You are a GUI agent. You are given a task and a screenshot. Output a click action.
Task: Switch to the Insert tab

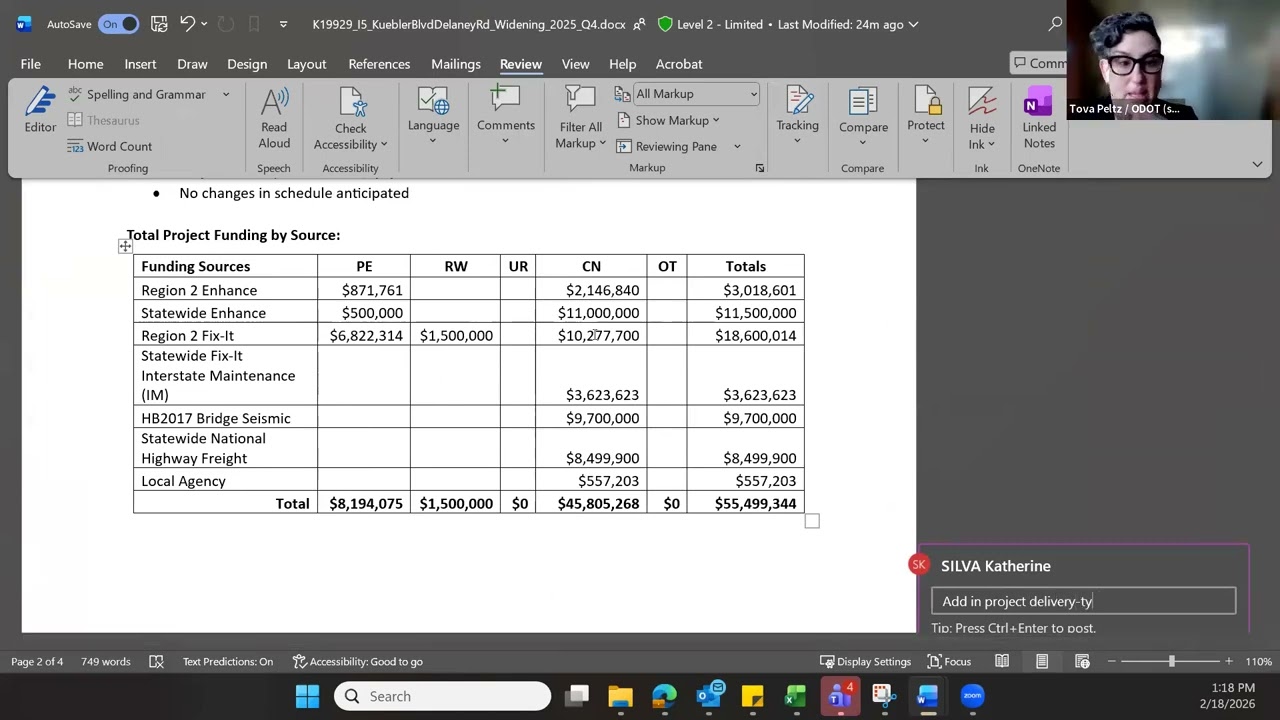pyautogui.click(x=140, y=64)
